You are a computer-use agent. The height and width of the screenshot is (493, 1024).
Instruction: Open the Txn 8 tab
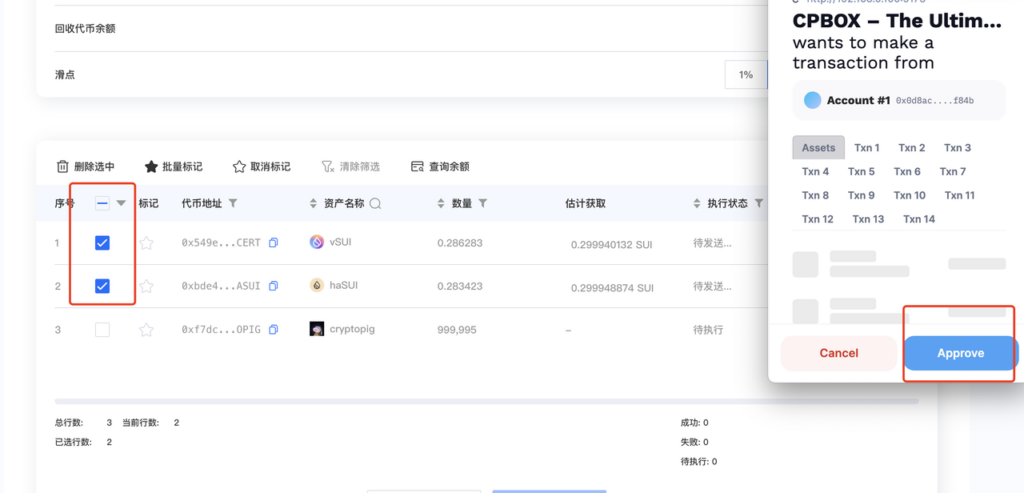tap(816, 195)
